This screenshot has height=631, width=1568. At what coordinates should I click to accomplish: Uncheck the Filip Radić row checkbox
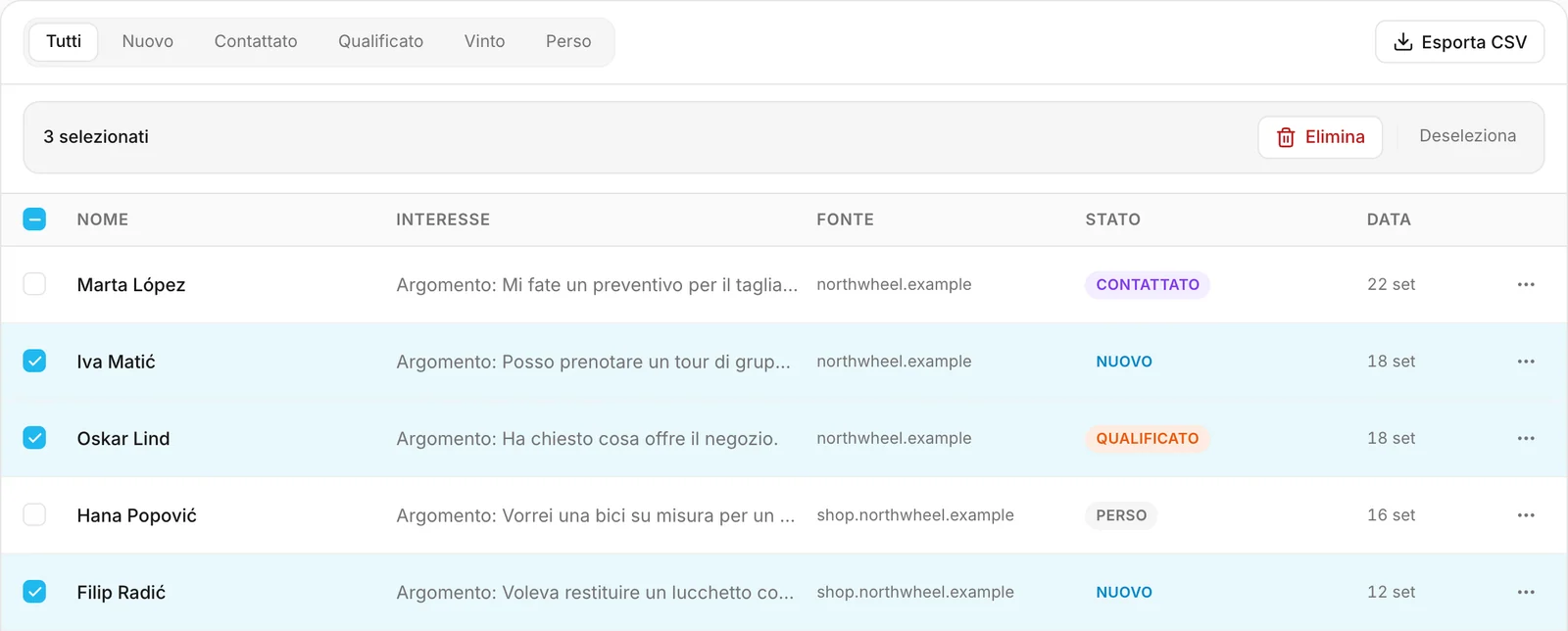(x=34, y=592)
